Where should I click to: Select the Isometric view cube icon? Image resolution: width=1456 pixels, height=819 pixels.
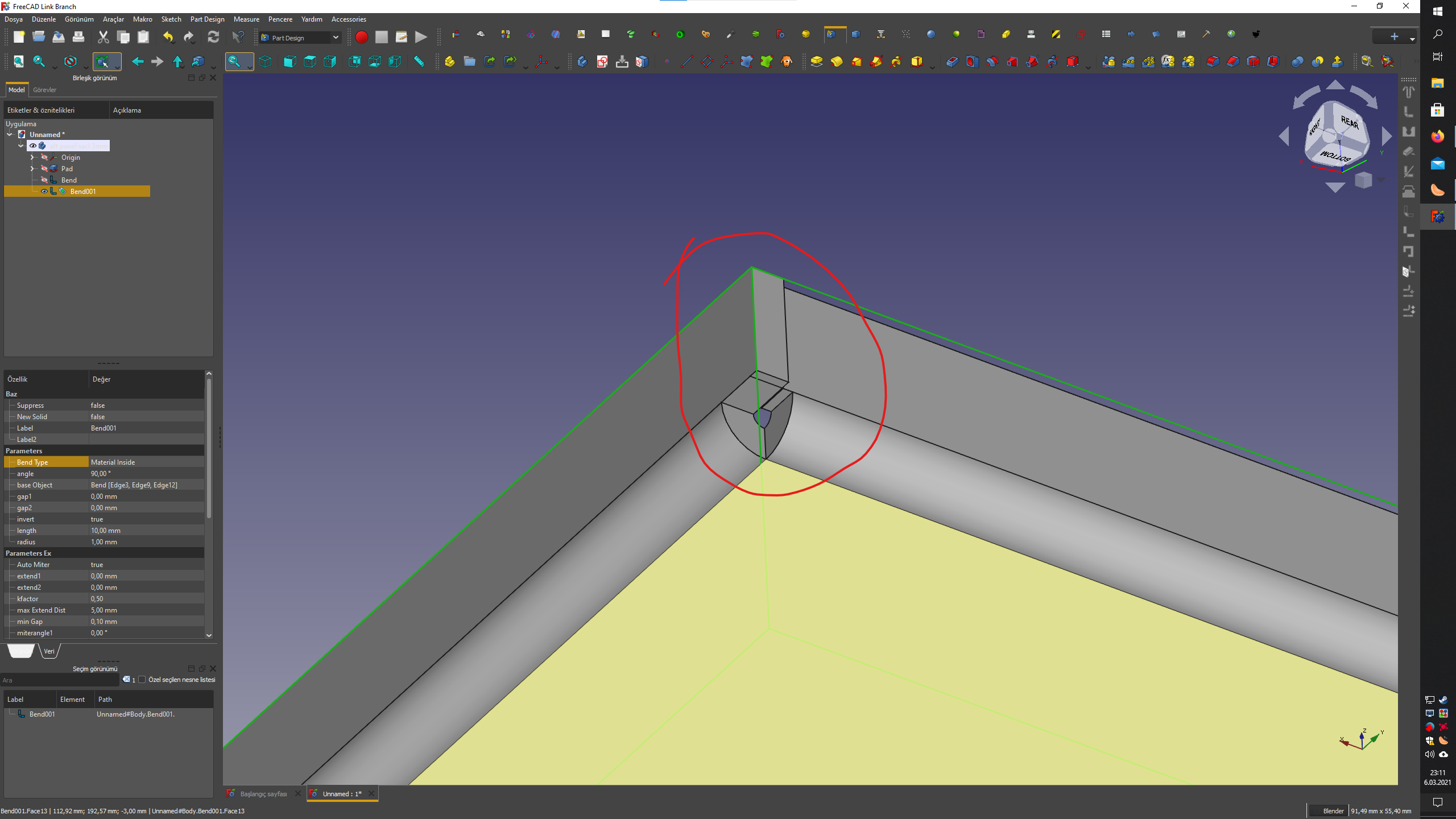coord(265,61)
